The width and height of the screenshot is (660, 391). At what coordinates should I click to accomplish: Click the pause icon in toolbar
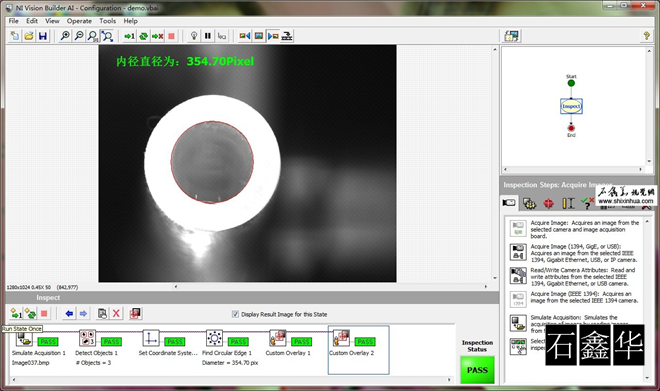pos(208,36)
